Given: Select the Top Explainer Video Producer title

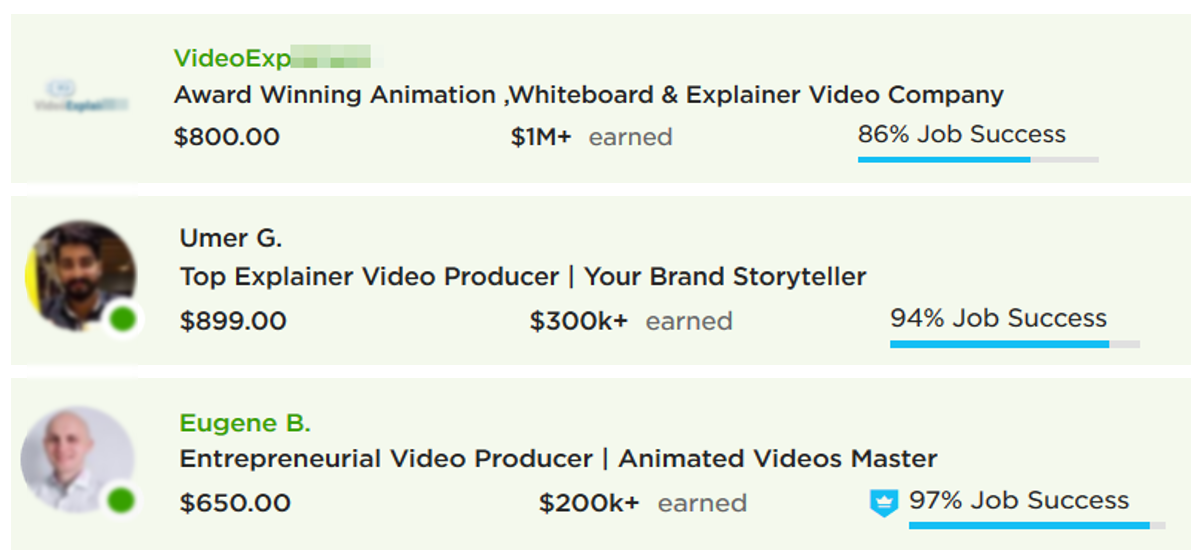Looking at the screenshot, I should [x=523, y=276].
